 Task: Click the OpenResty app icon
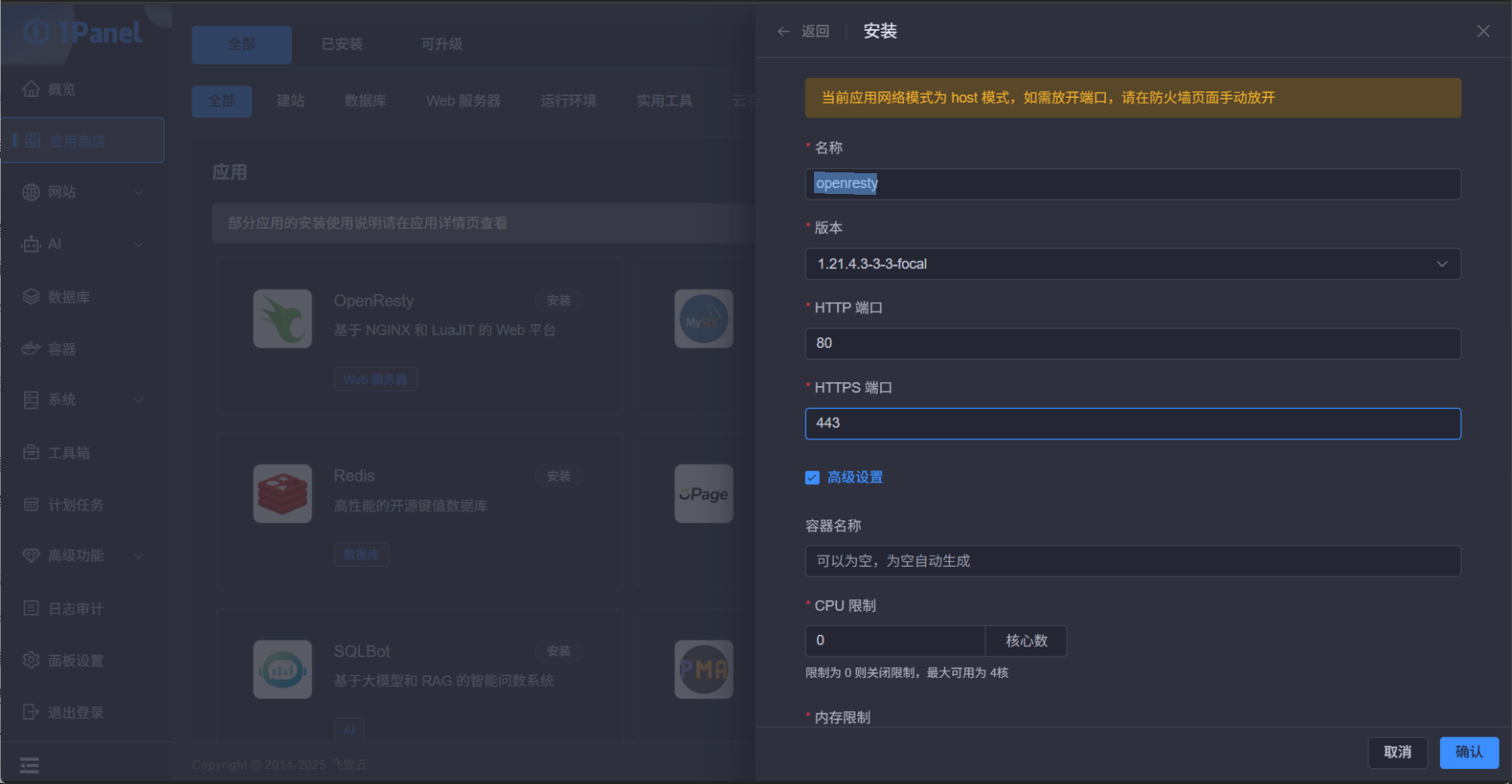coord(283,319)
